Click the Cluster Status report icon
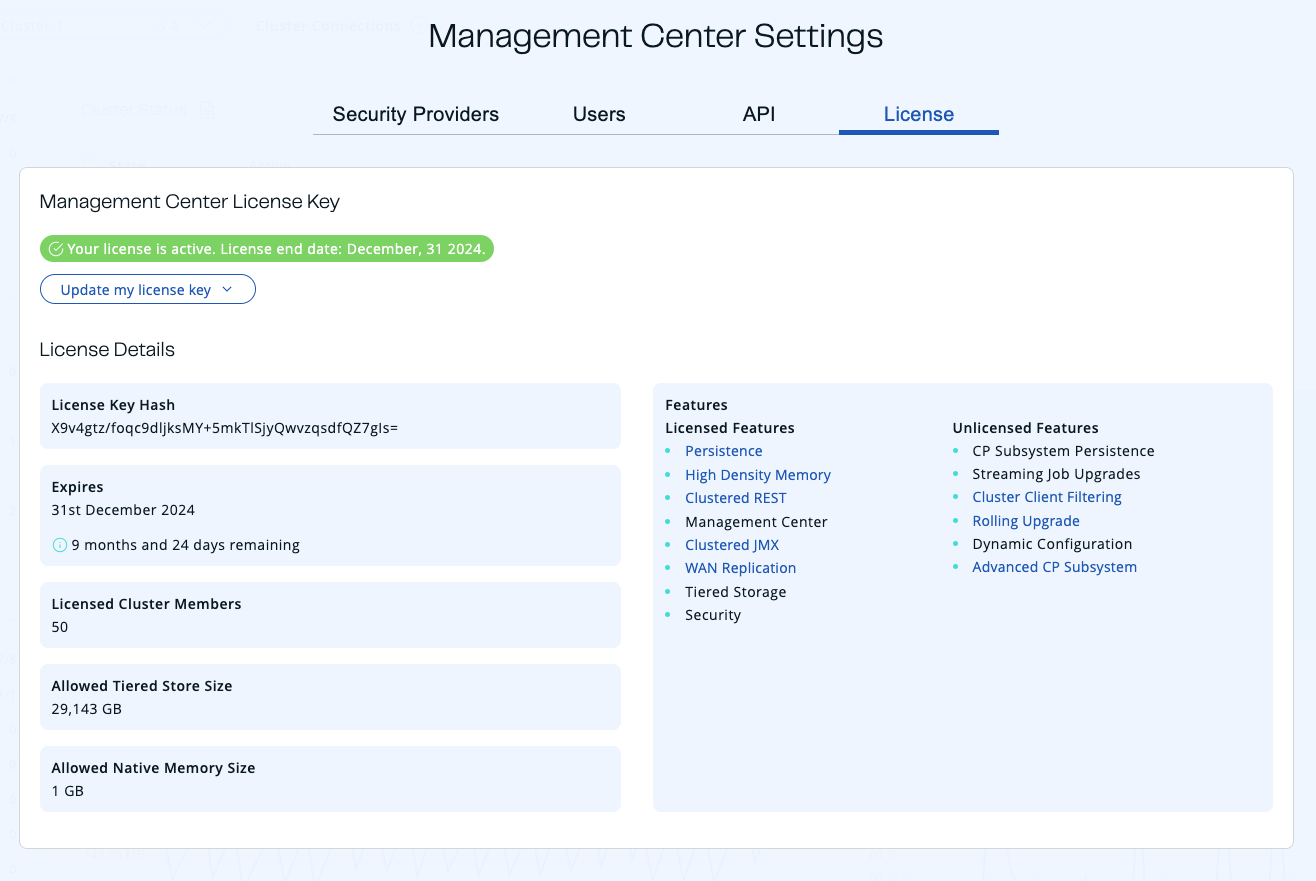The image size is (1316, 881). tap(207, 109)
